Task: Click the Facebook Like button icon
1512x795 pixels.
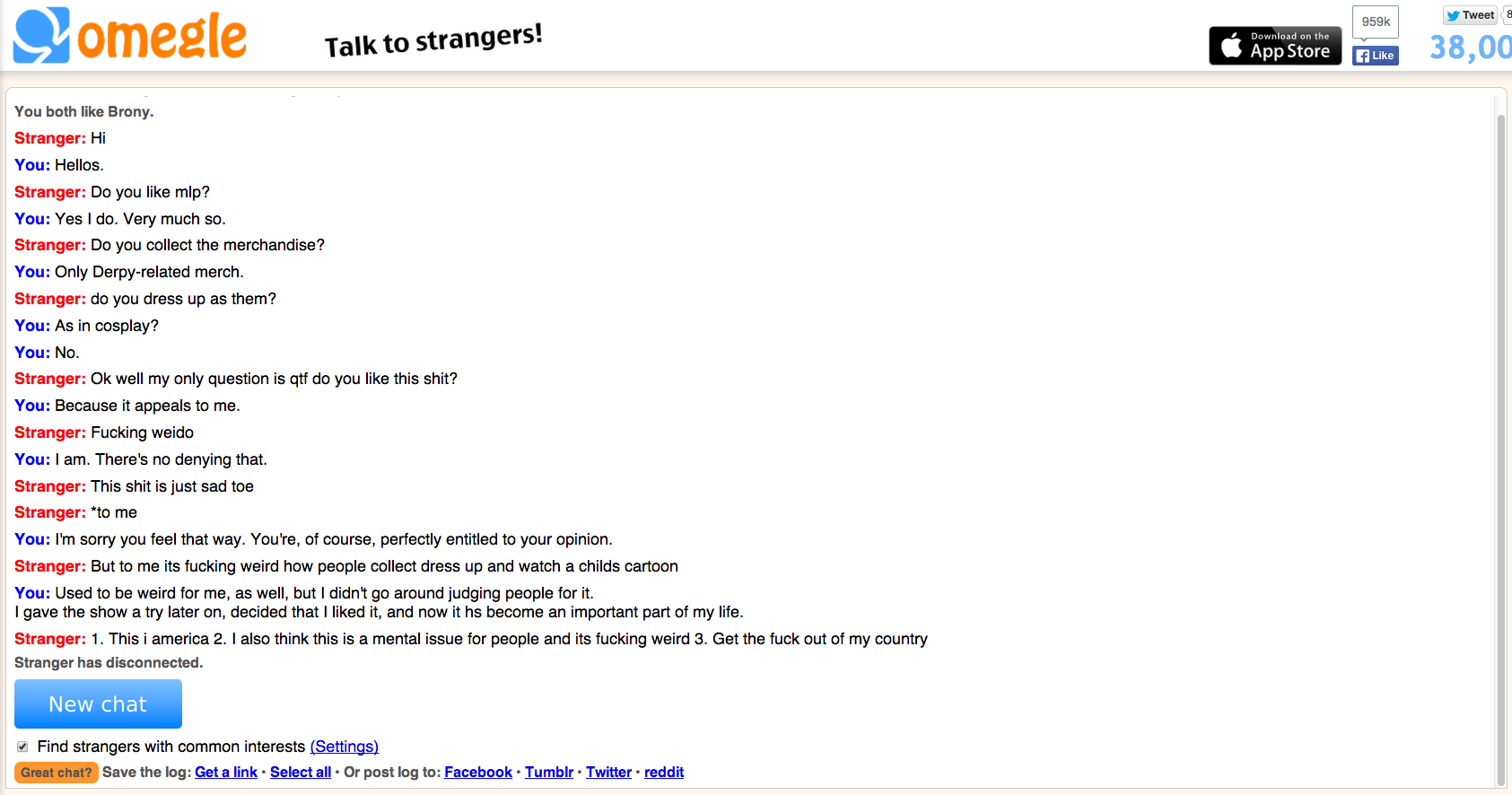Action: pyautogui.click(x=1376, y=56)
